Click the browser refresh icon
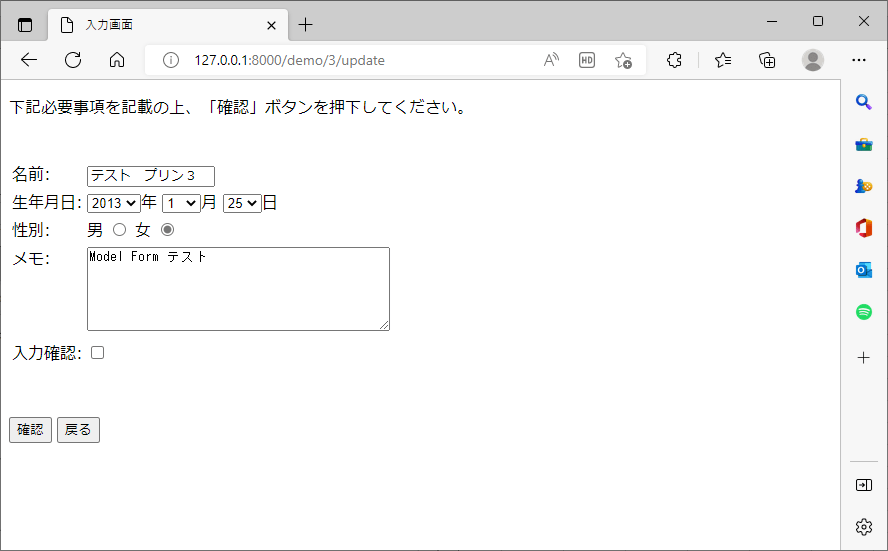Screen dimensions: 888x551 [x=73, y=60]
